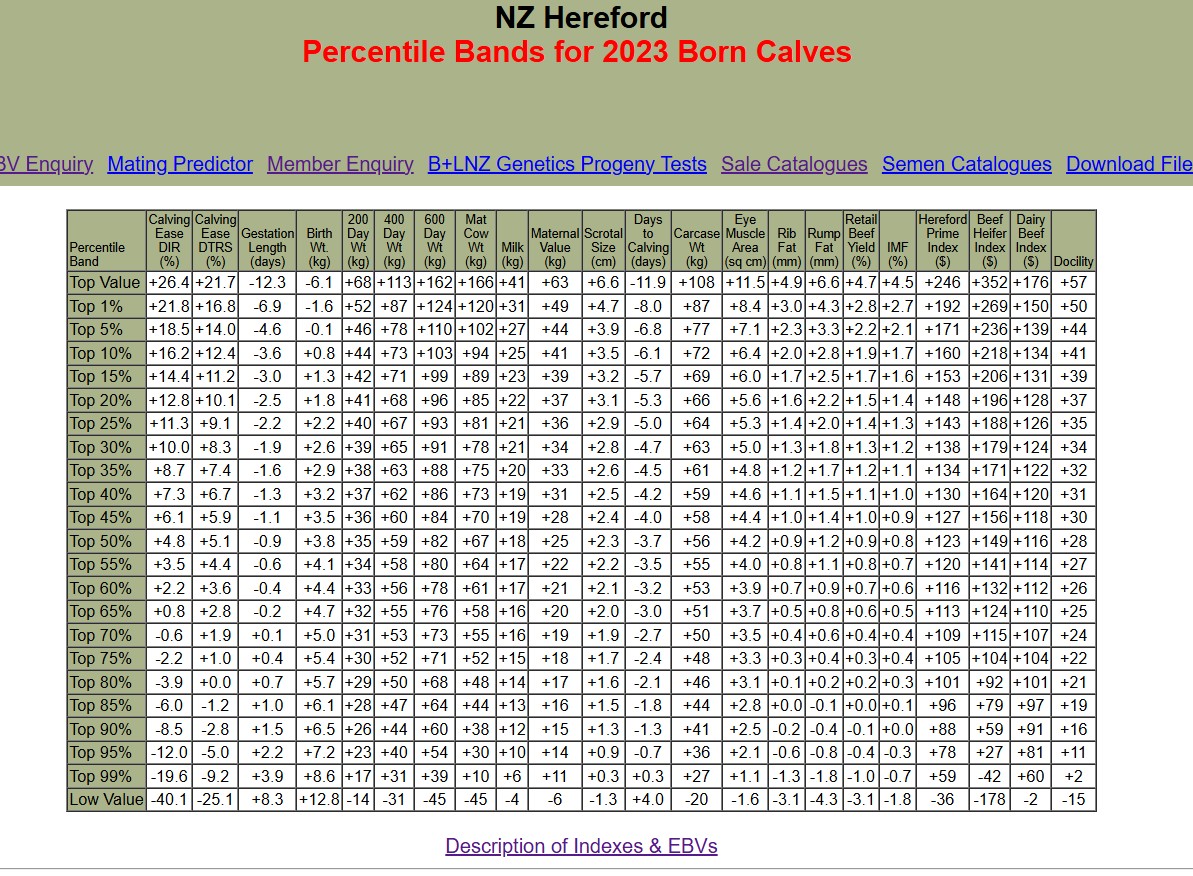Screen dimensions: 1193x876
Task: Select the Top 85% row label
Action: [107, 706]
